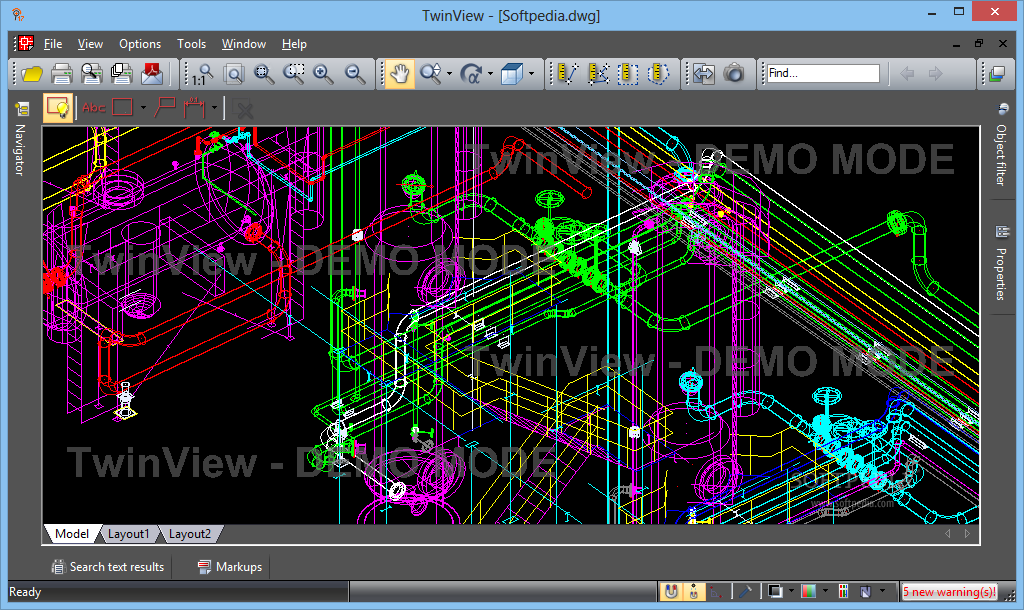The width and height of the screenshot is (1024, 610).
Task: Open the 3D view cube dropdown
Action: (x=531, y=74)
